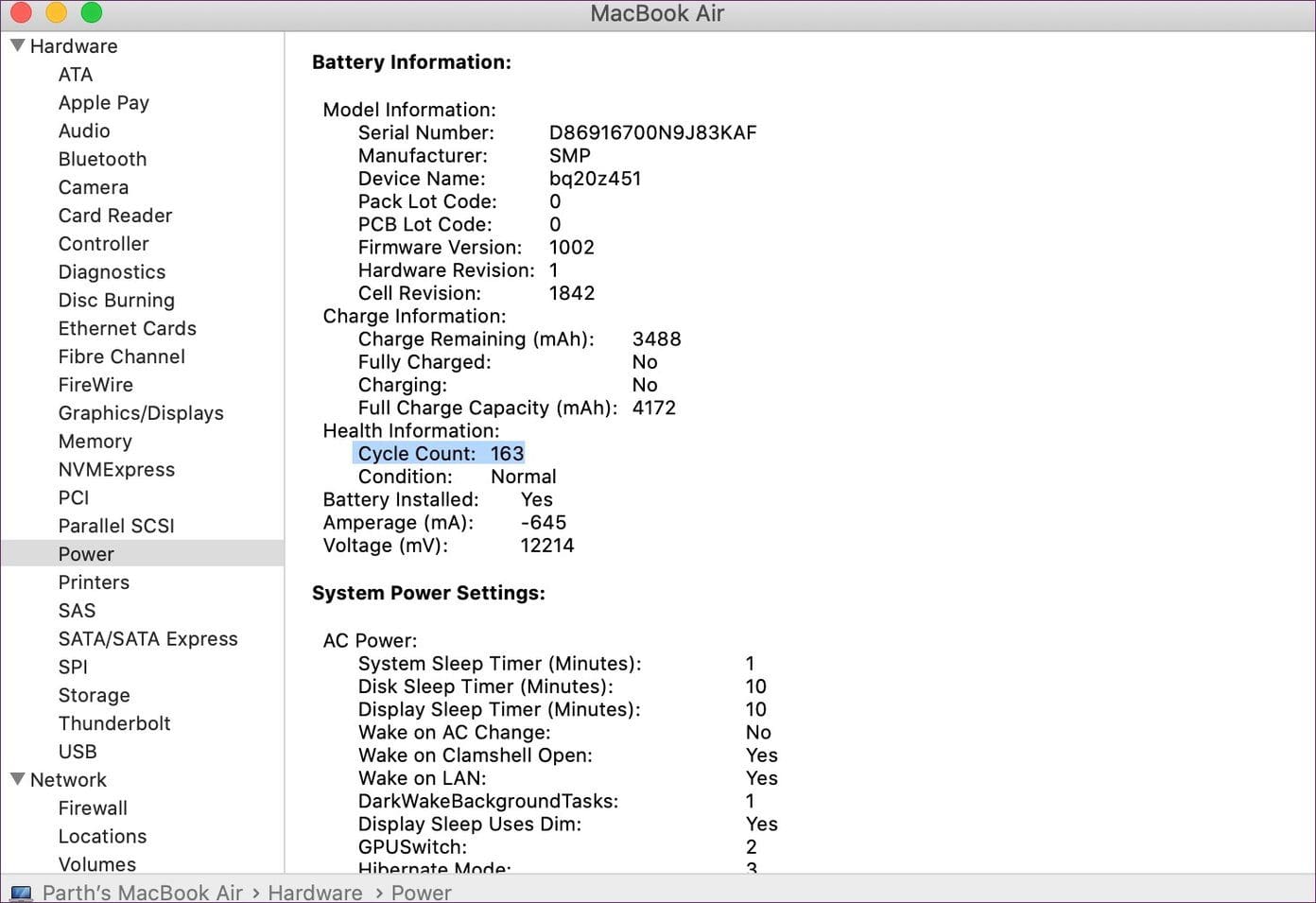Click Parth's MacBook Air in path bar
1316x903 pixels.
[143, 893]
